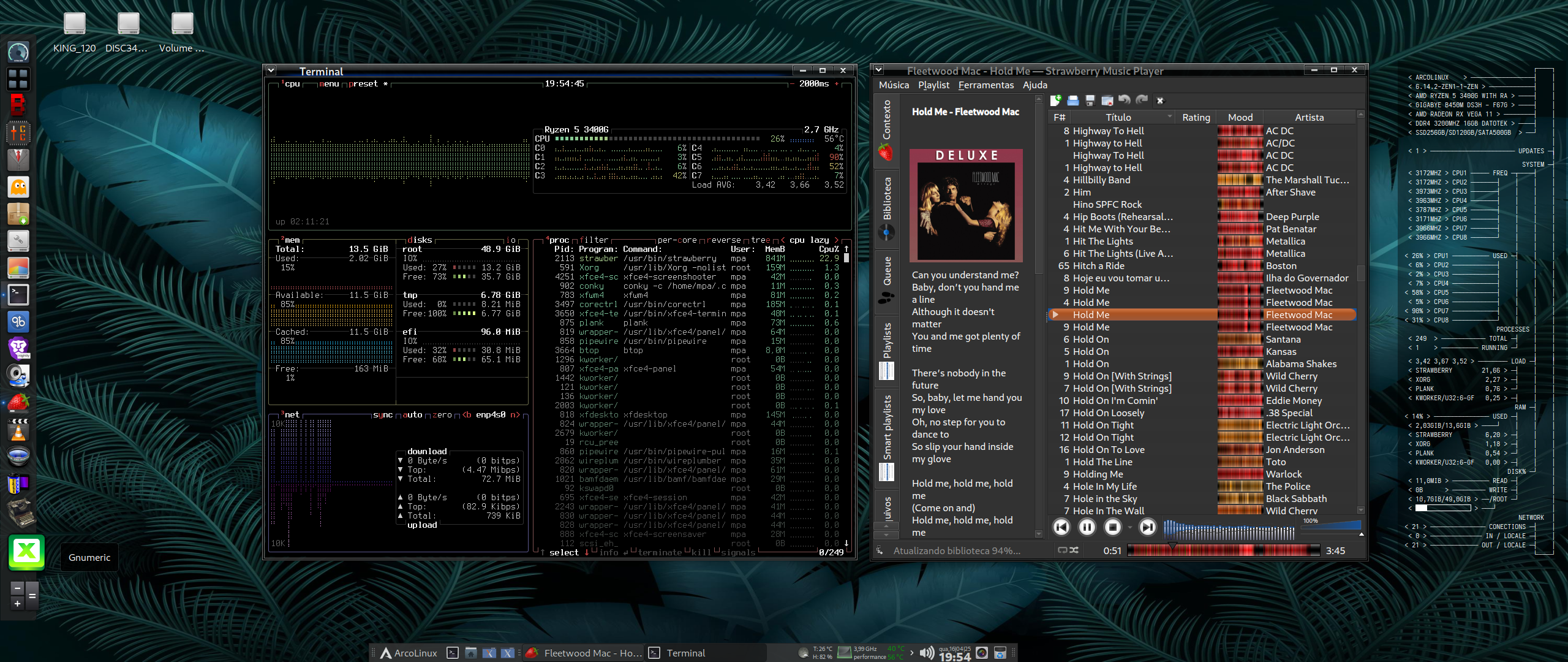Focus Terminal task in the taskbar

pyautogui.click(x=706, y=653)
